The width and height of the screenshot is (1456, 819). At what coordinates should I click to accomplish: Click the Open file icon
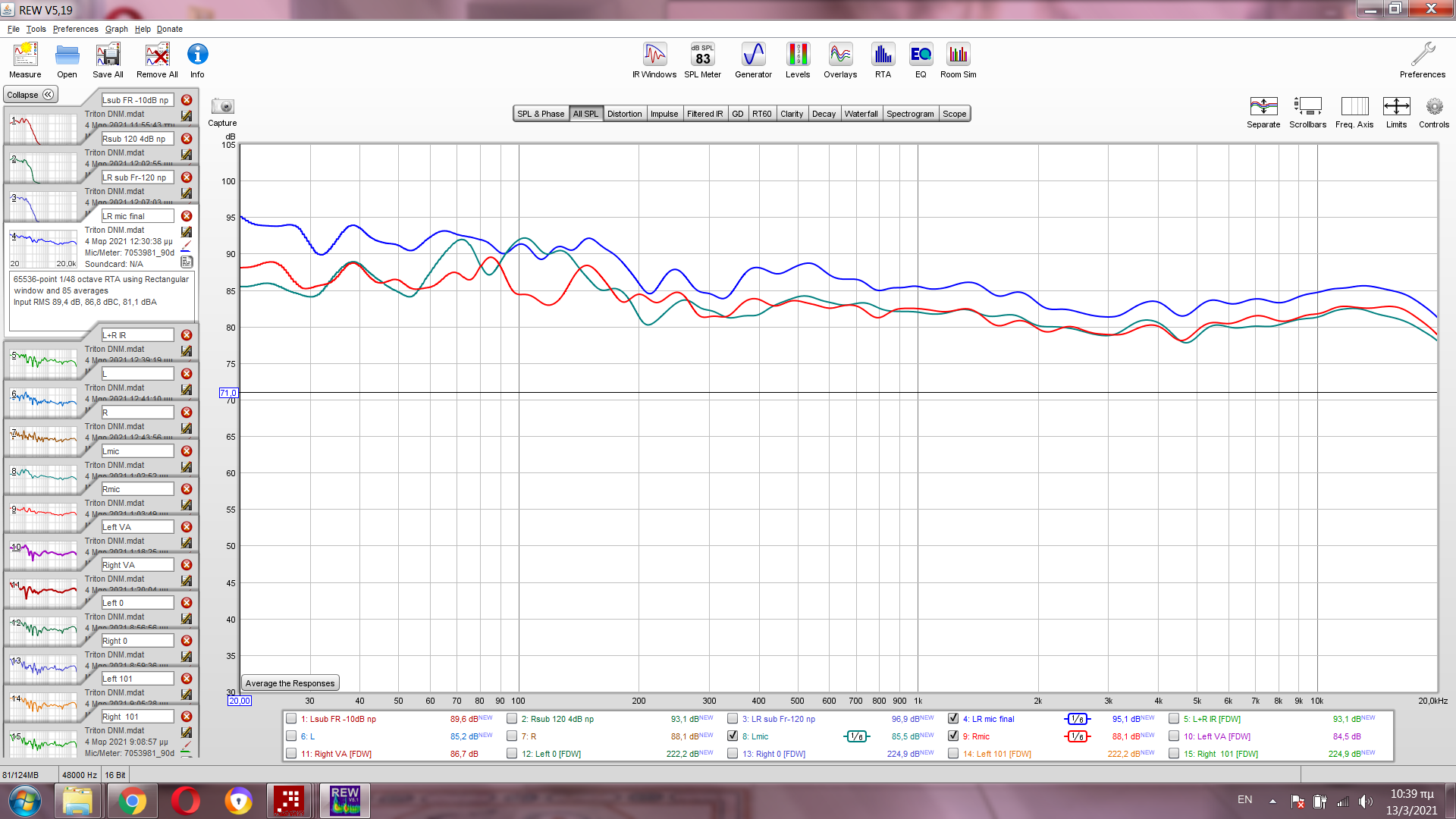(x=67, y=60)
